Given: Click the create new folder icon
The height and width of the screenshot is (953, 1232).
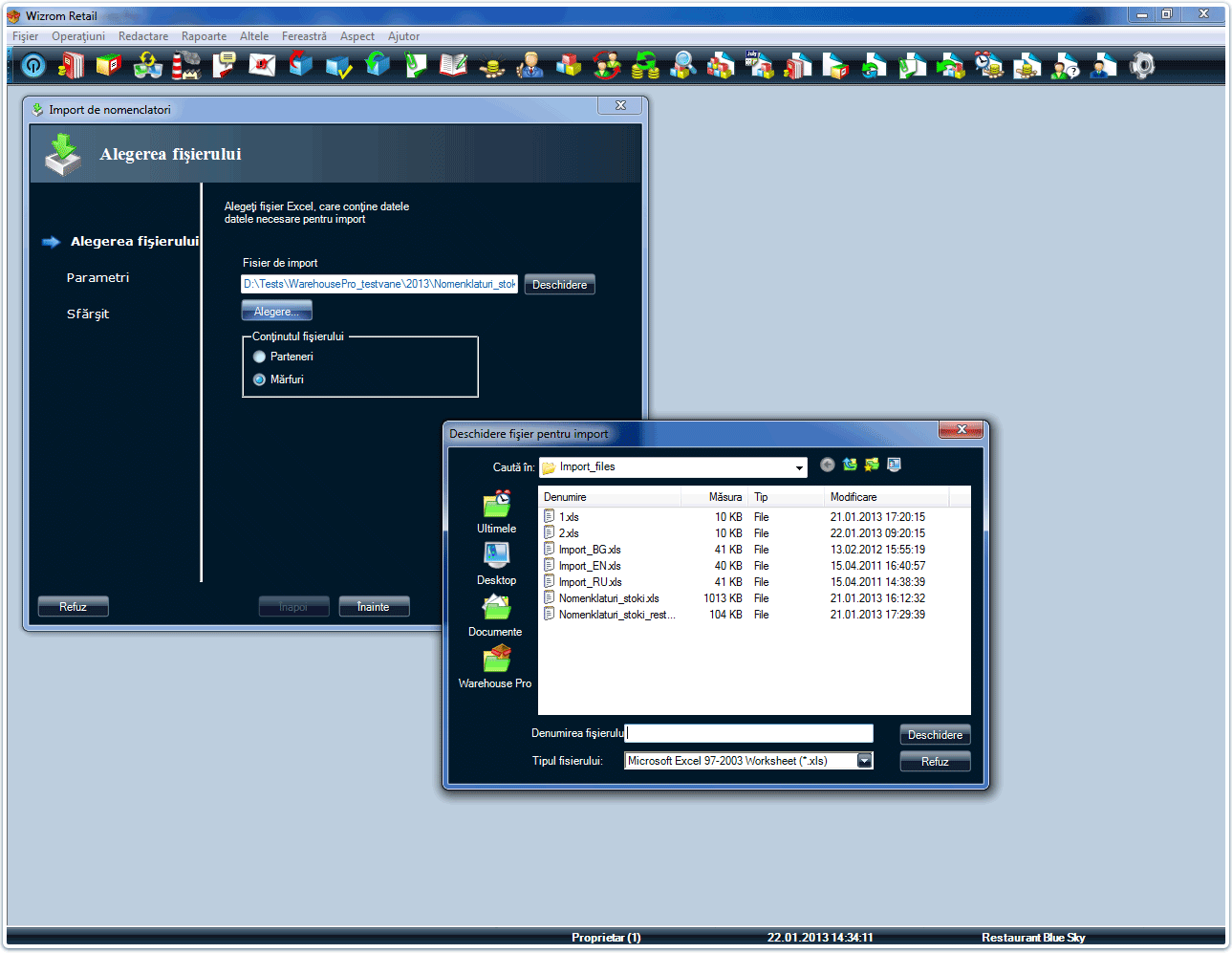Looking at the screenshot, I should (x=872, y=466).
